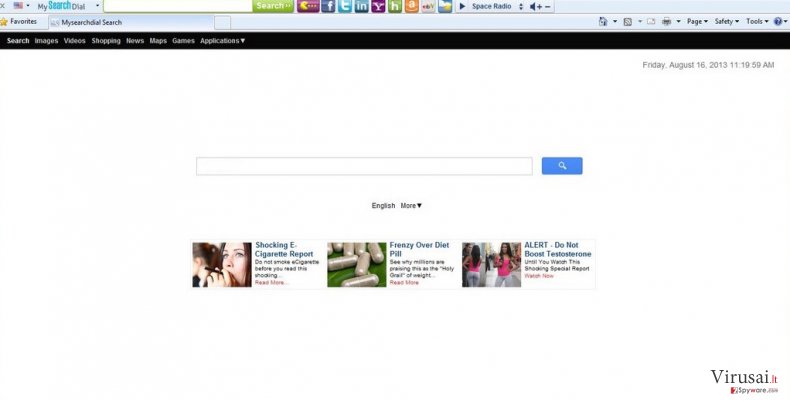Open the Facebook toolbar shortcut
This screenshot has height=402, width=790.
328,6
